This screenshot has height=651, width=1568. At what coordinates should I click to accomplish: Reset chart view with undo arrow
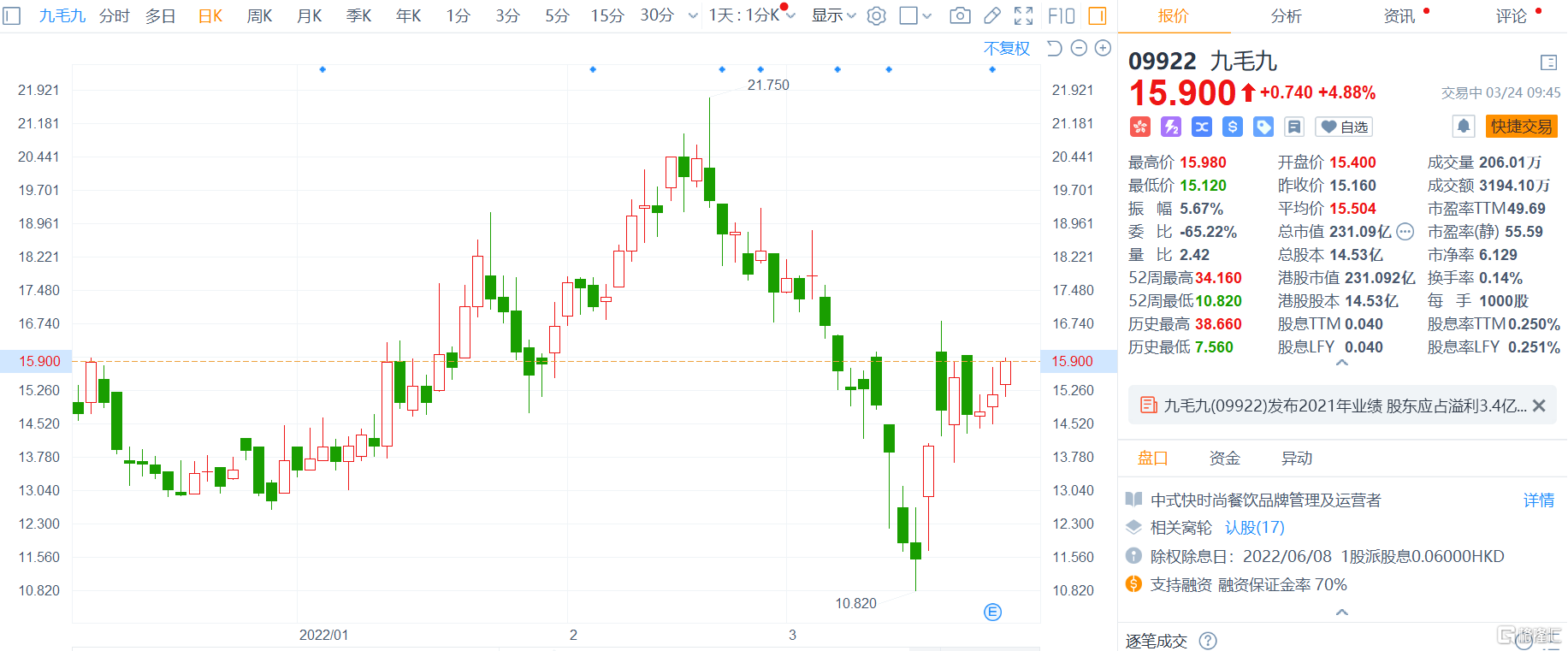tap(1055, 49)
